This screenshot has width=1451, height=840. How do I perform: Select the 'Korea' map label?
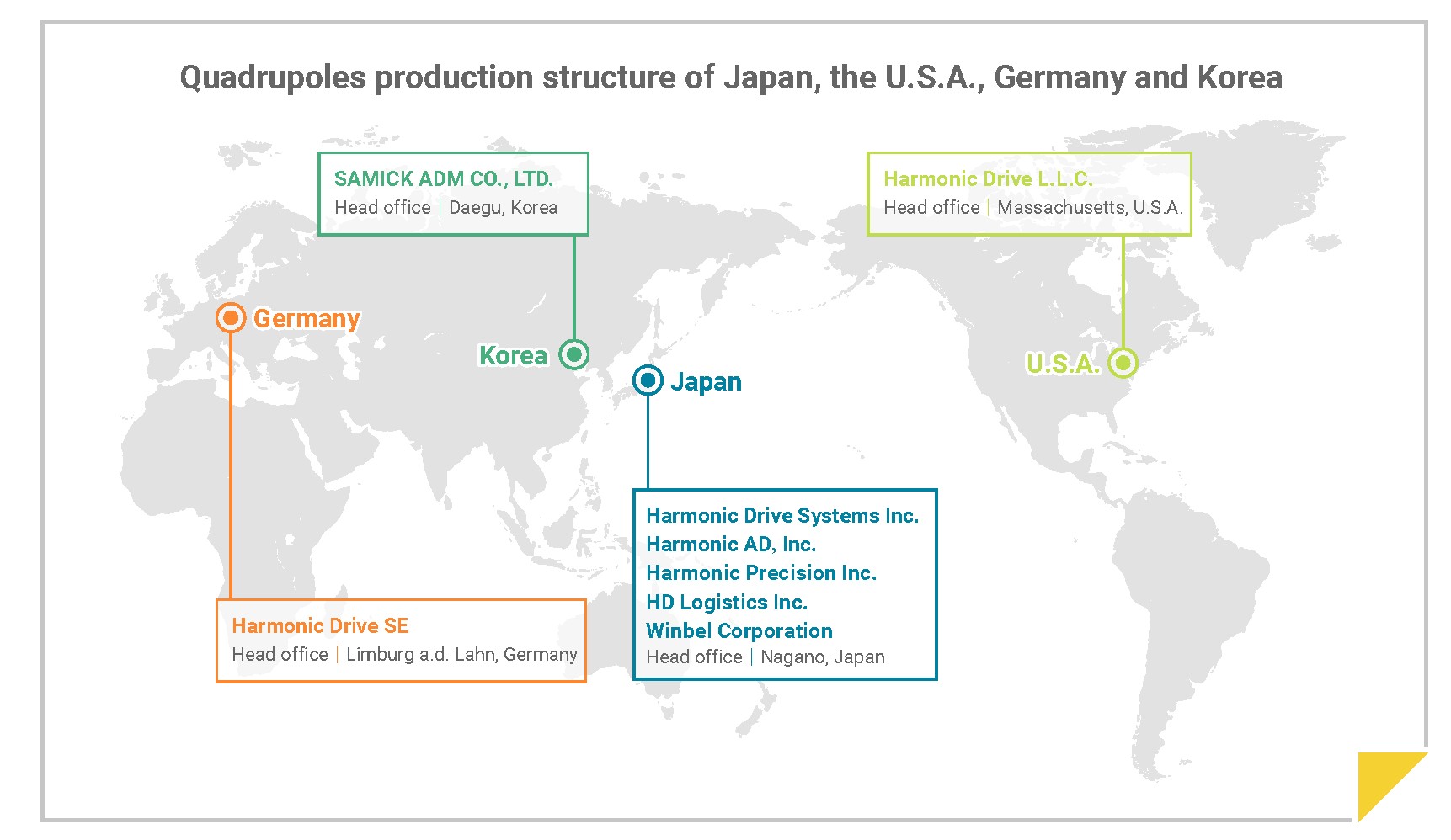click(513, 355)
